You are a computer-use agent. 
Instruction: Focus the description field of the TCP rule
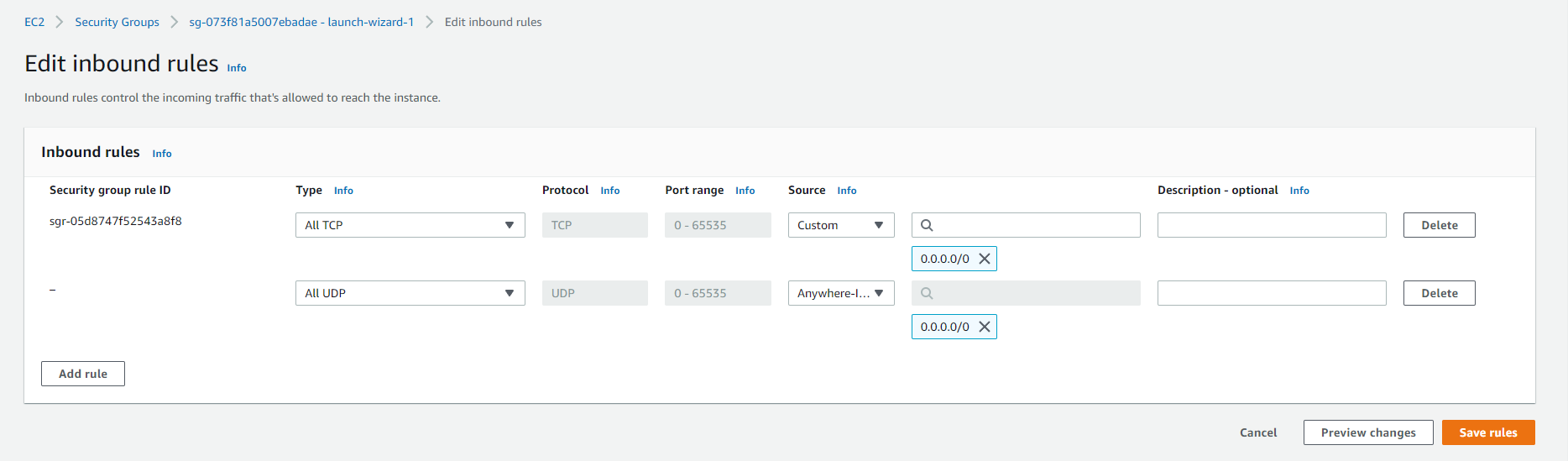(x=1271, y=225)
